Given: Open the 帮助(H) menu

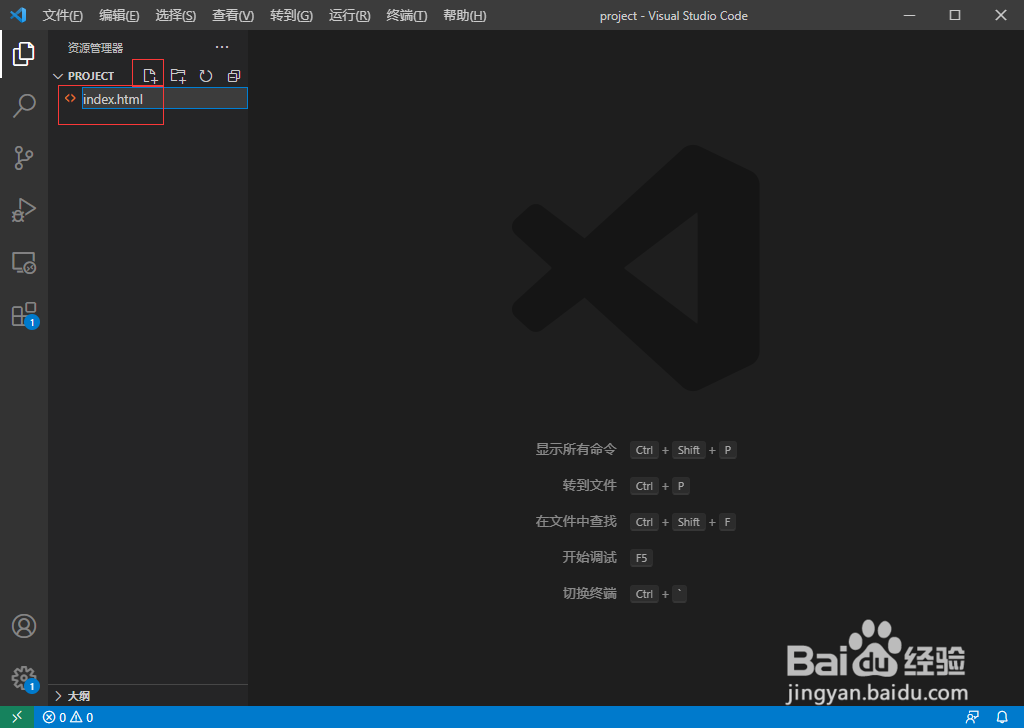Looking at the screenshot, I should (x=464, y=16).
